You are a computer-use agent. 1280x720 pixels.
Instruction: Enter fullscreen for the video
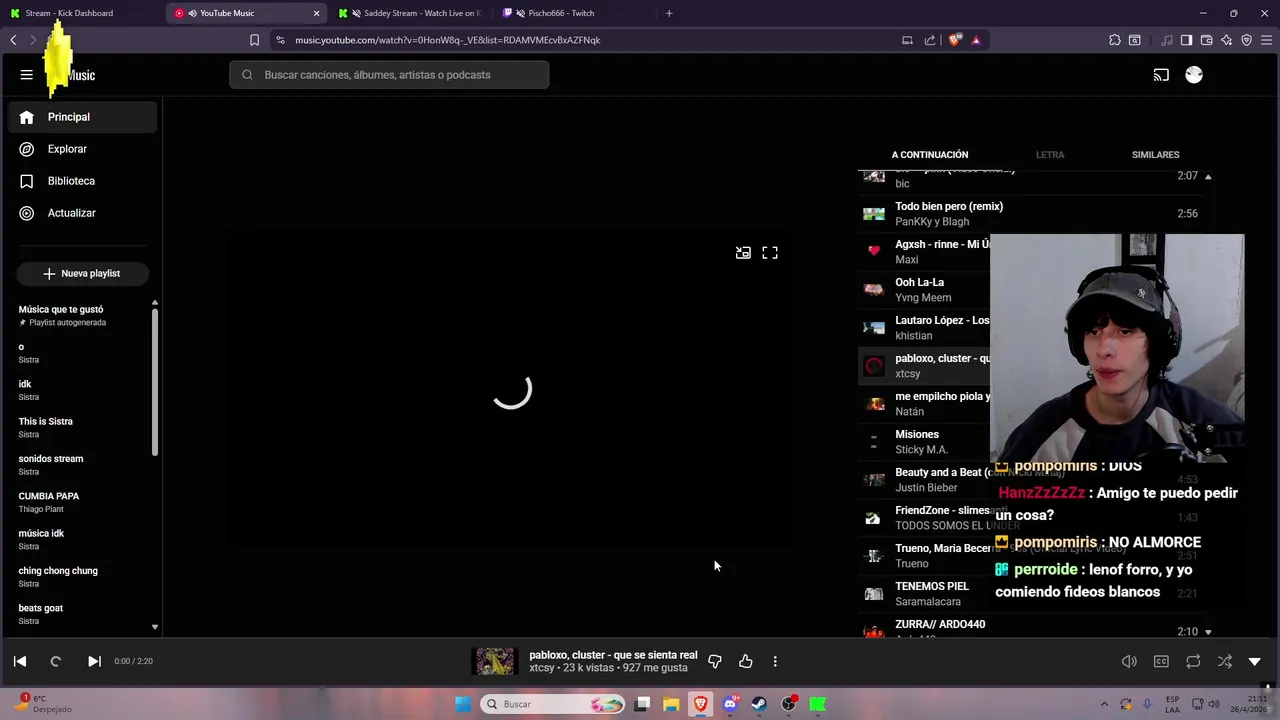(770, 253)
